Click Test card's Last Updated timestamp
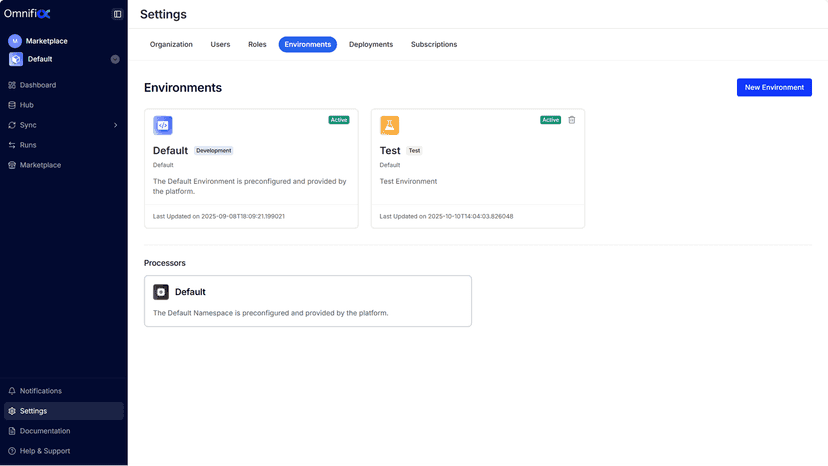The image size is (828, 466). pyautogui.click(x=446, y=217)
